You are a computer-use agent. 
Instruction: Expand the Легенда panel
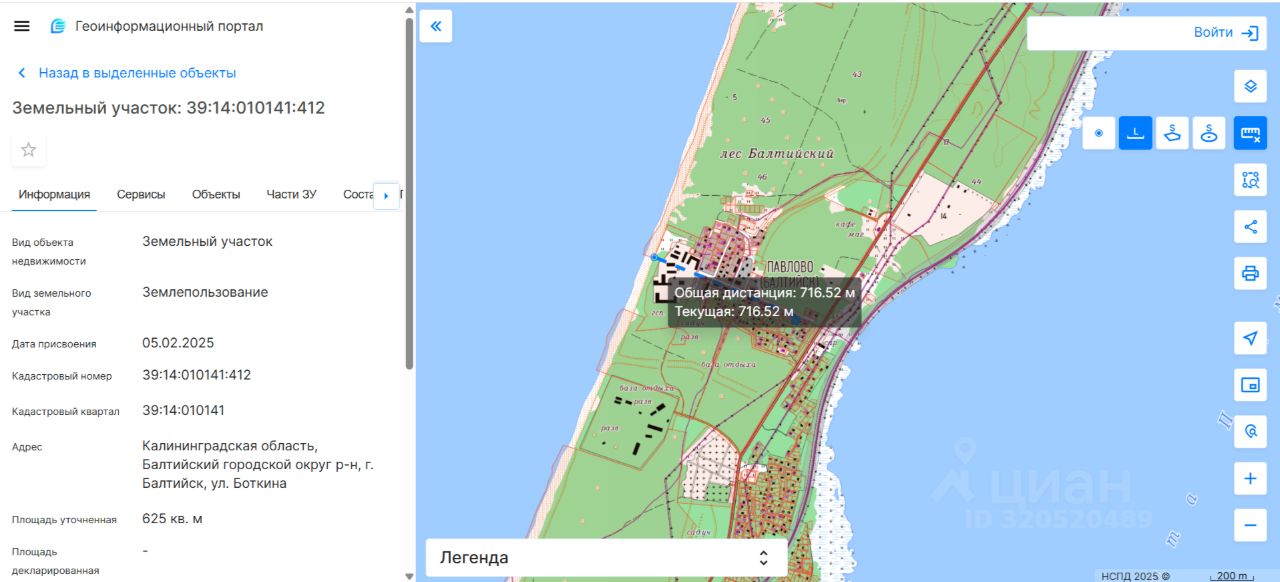click(x=606, y=558)
